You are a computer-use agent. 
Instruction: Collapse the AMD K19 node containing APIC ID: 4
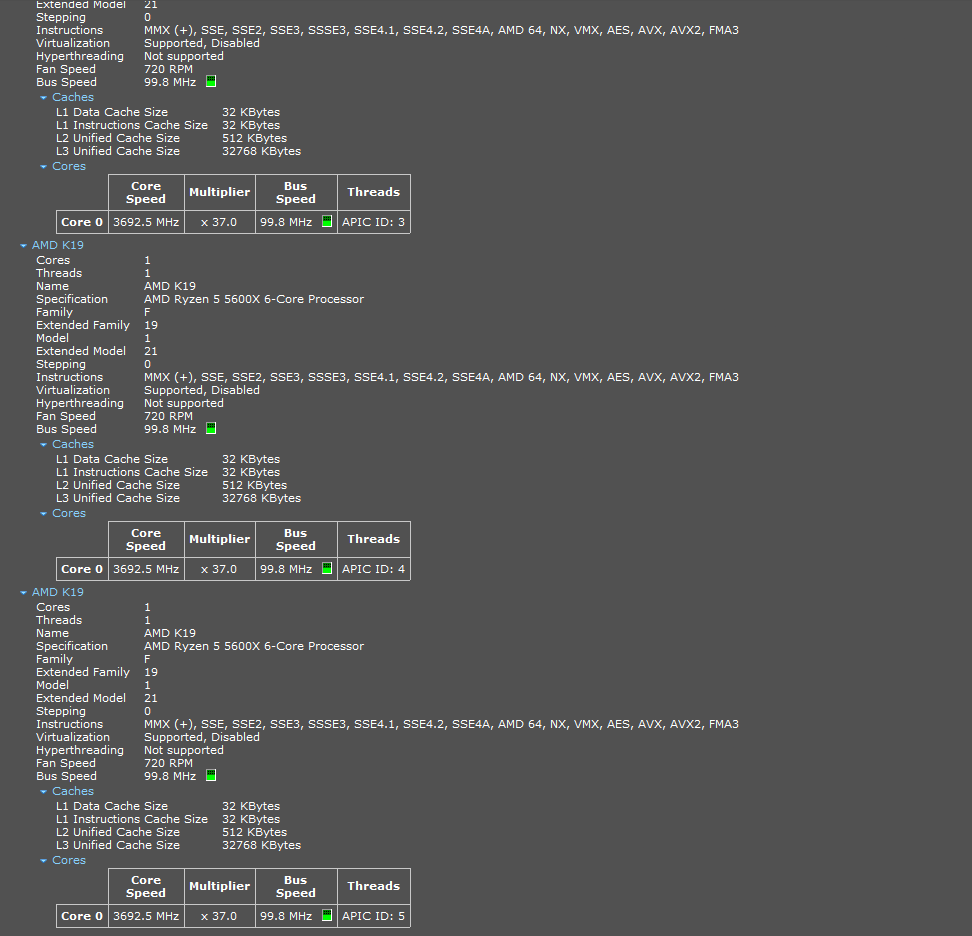pyautogui.click(x=24, y=245)
